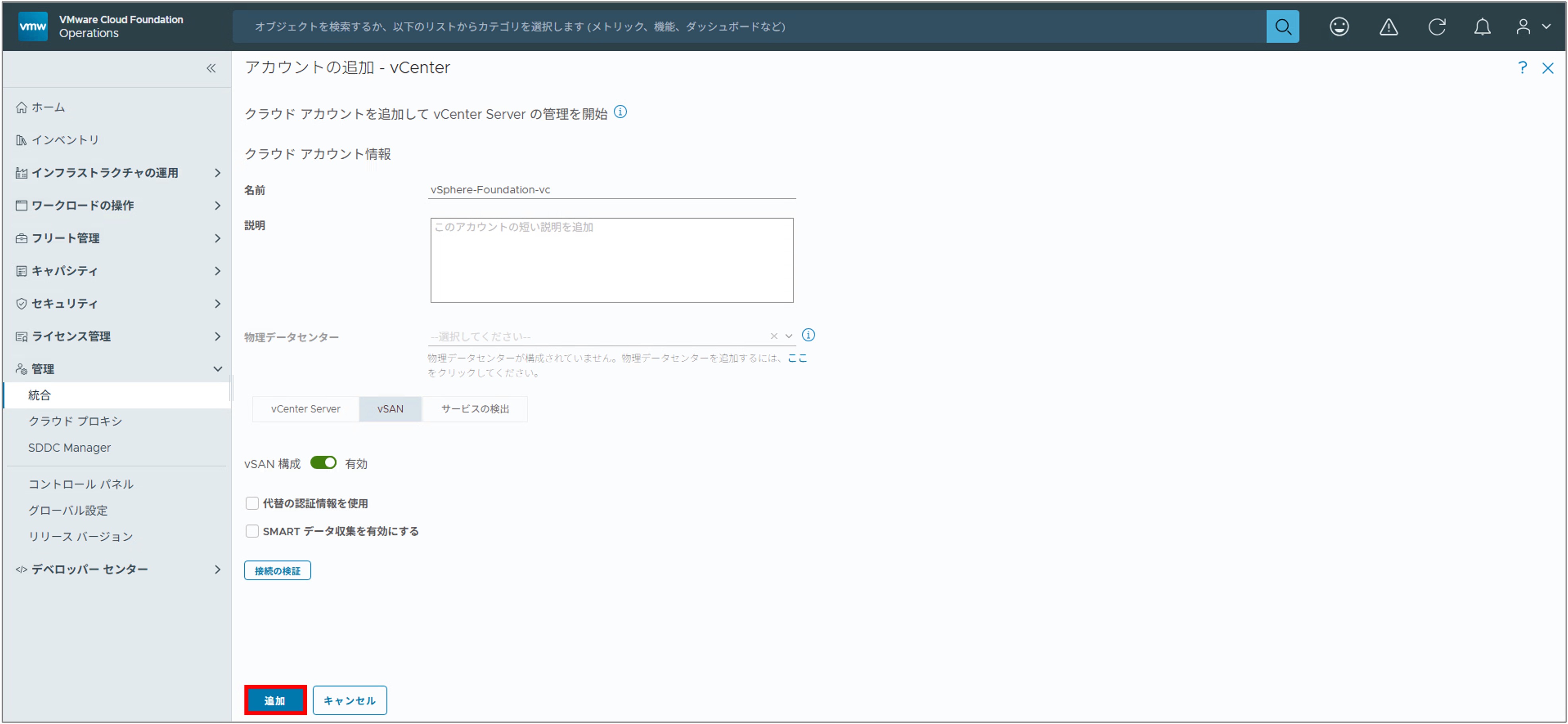This screenshot has height=724, width=1568.
Task: Click the ライセンス管理 icon
Action: pyautogui.click(x=21, y=337)
